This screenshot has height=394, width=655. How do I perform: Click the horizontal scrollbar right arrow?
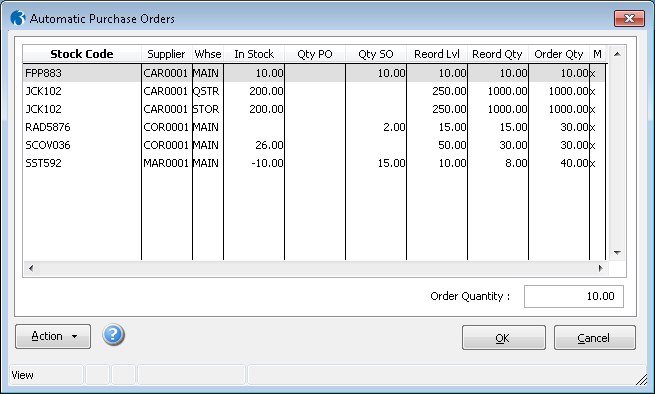pos(600,268)
